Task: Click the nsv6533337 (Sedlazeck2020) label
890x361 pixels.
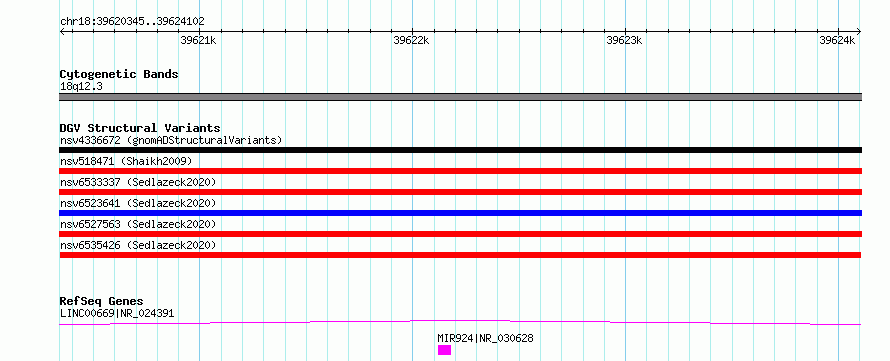Action: pos(138,182)
